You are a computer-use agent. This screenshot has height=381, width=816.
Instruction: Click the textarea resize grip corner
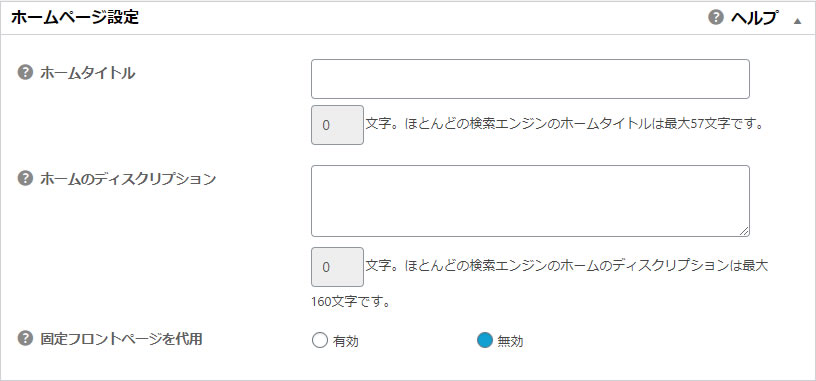click(744, 232)
